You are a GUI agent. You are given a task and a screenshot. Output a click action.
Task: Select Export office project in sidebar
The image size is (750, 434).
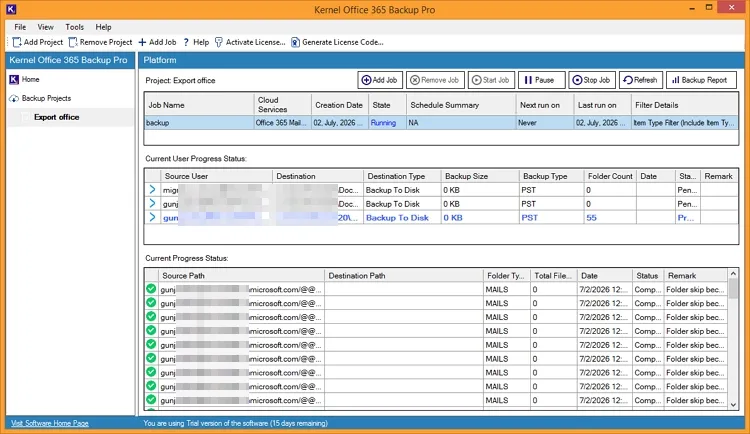[56, 117]
